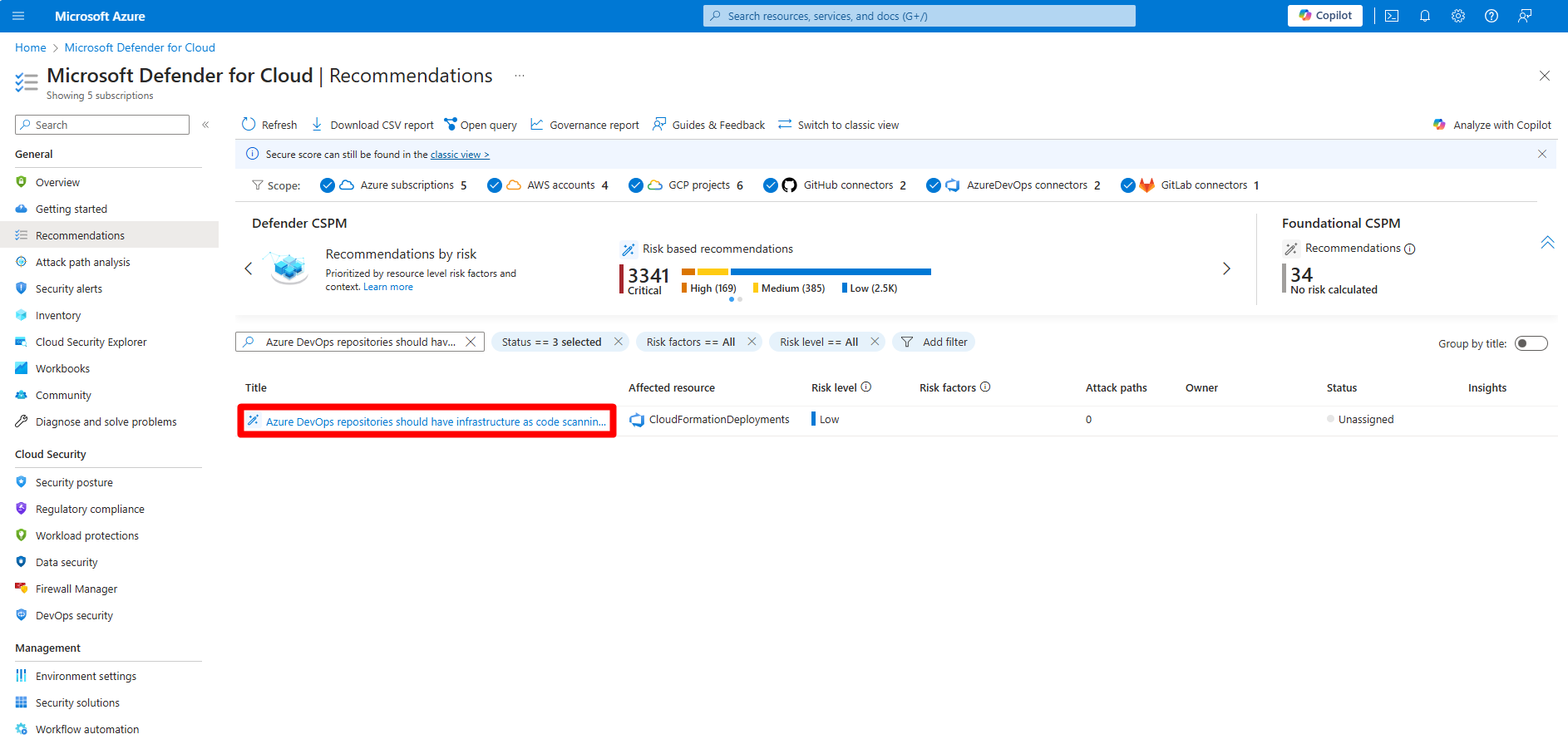Follow the classic view link in banner
The width and height of the screenshot is (1568, 749).
pyautogui.click(x=460, y=155)
